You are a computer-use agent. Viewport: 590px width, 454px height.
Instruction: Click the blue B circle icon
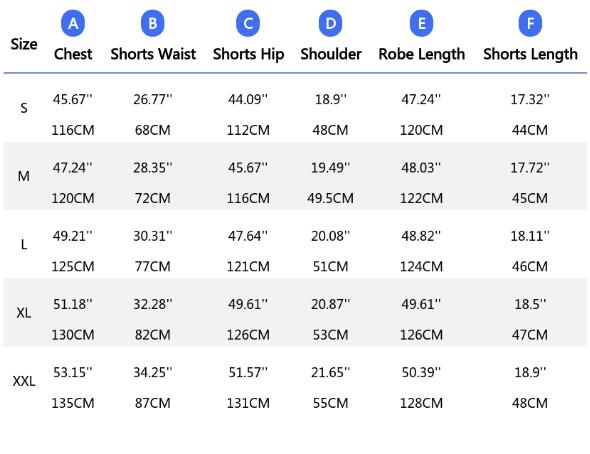click(x=152, y=23)
